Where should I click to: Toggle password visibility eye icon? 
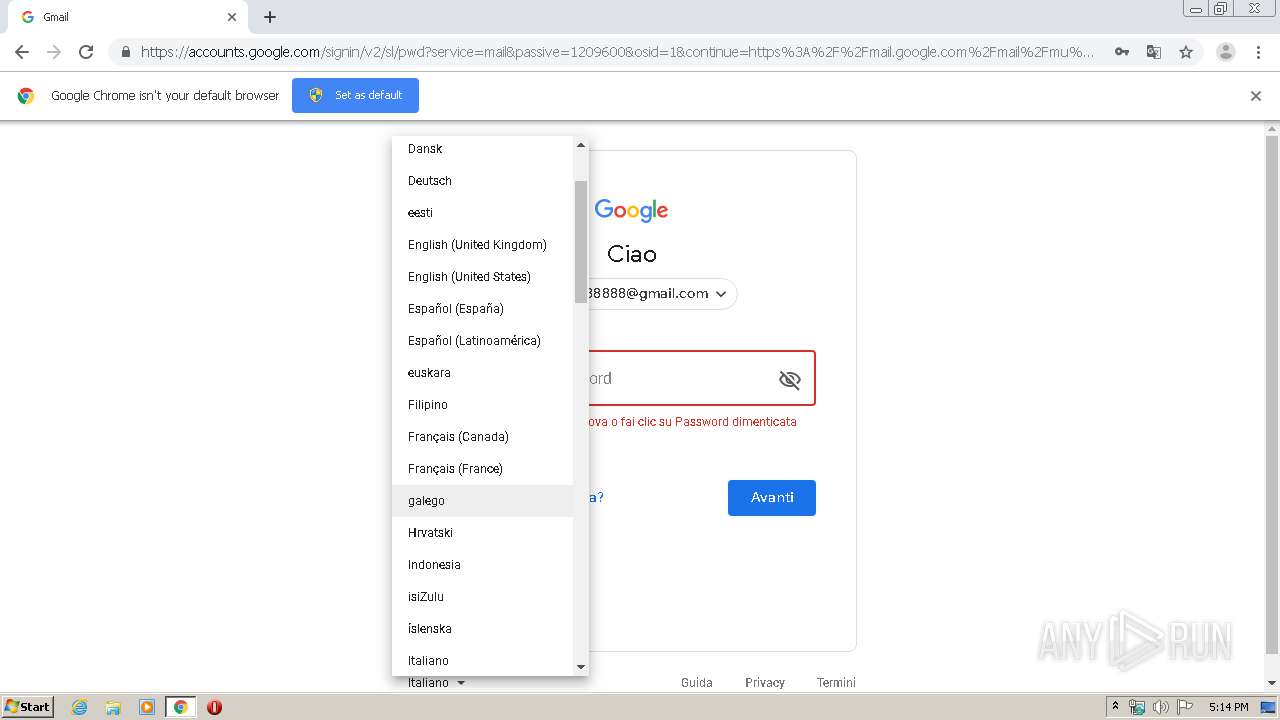click(x=790, y=379)
